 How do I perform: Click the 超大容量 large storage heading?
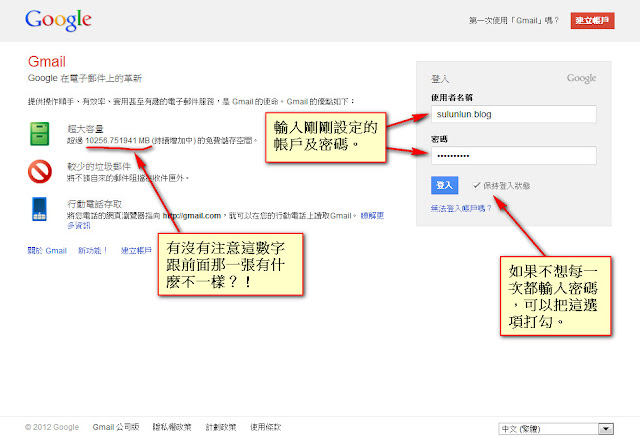85,129
